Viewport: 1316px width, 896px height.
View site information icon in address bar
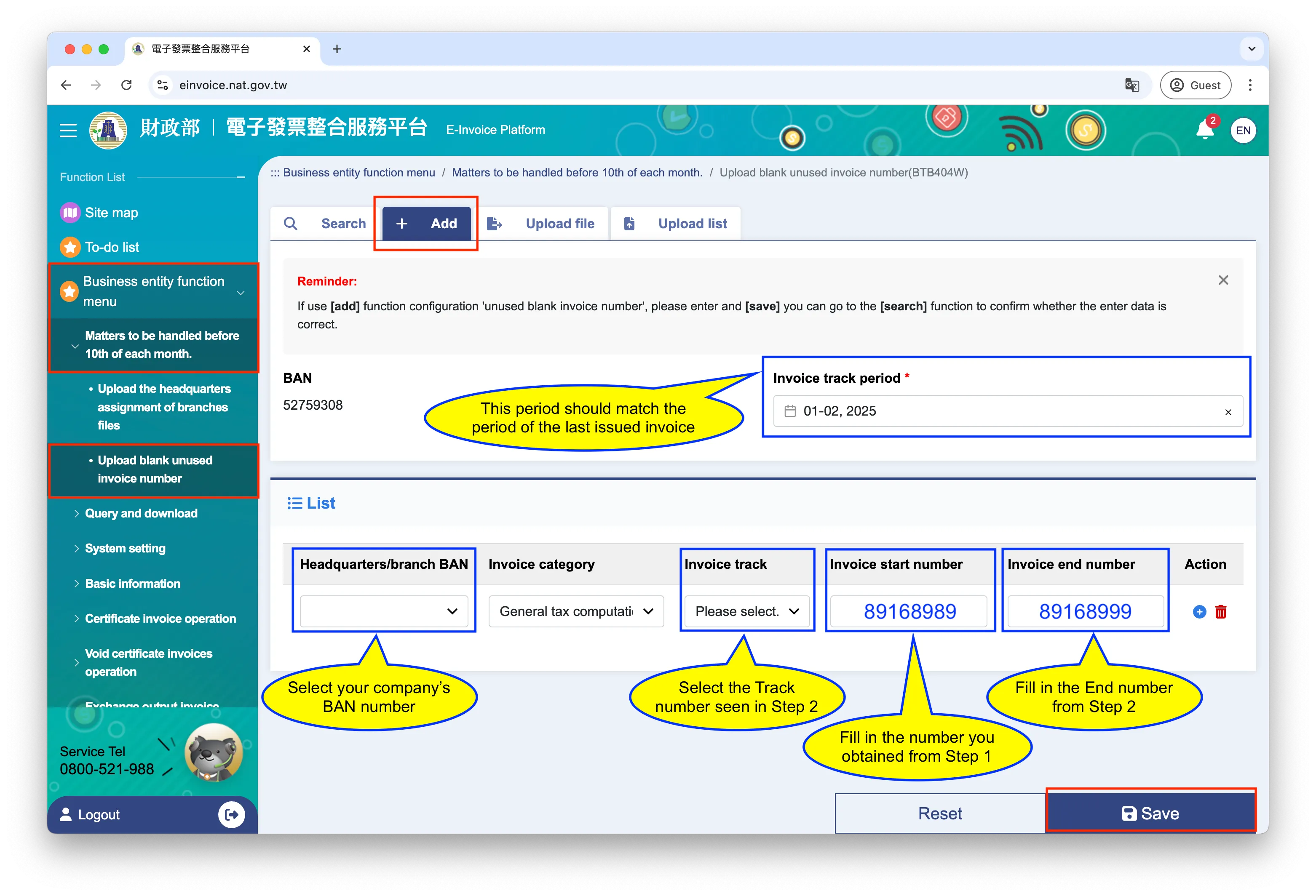(163, 85)
